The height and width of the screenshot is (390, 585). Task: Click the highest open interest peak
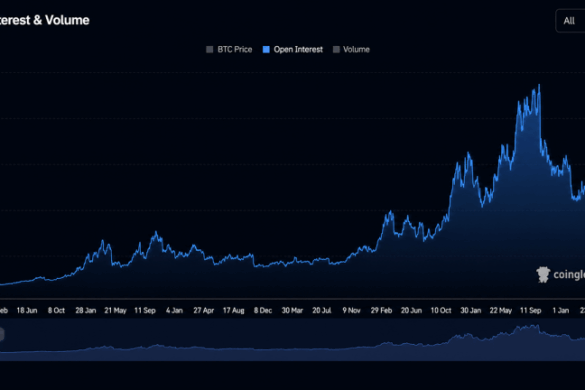tap(539, 86)
